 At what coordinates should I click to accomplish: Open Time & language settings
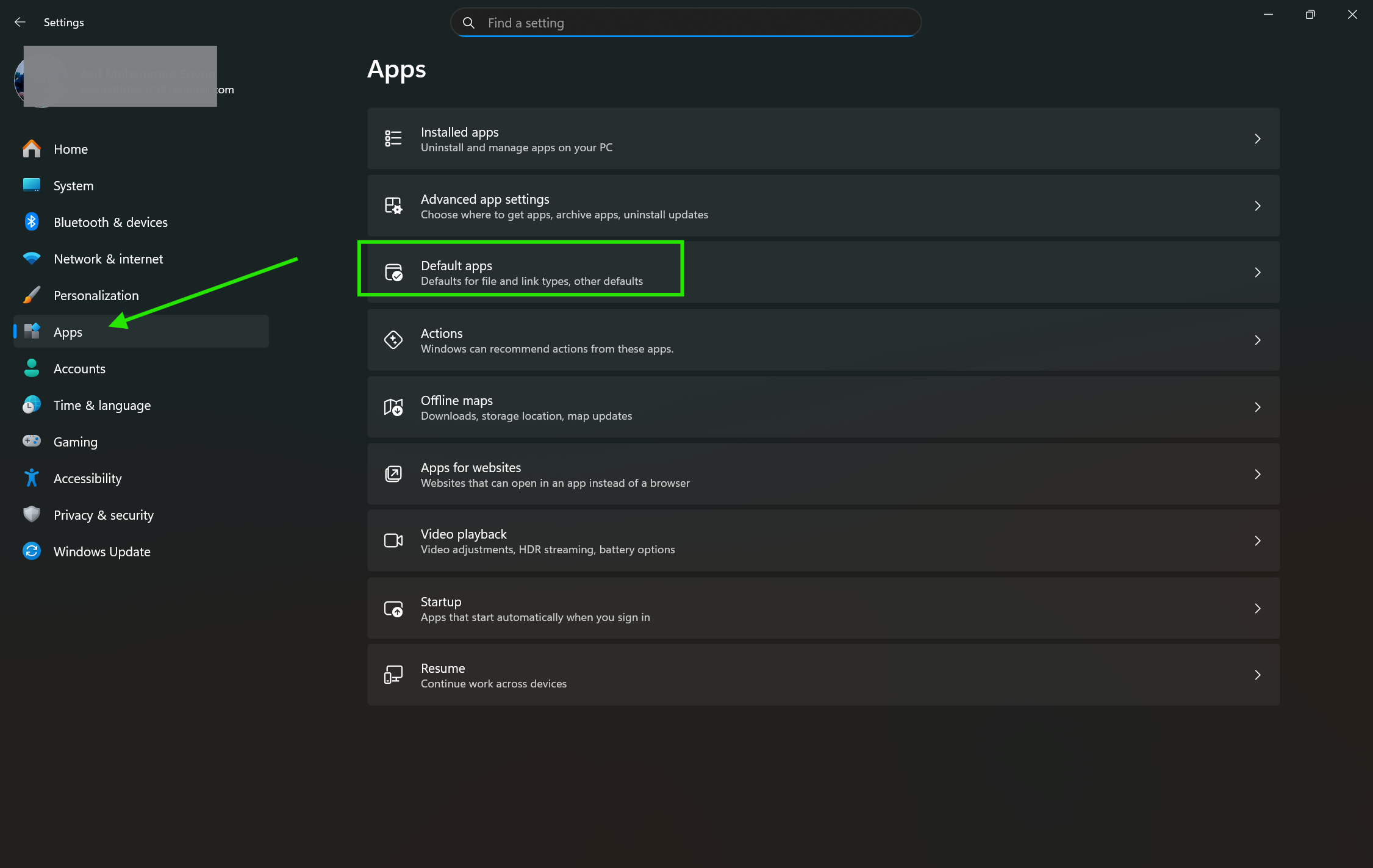pyautogui.click(x=102, y=406)
